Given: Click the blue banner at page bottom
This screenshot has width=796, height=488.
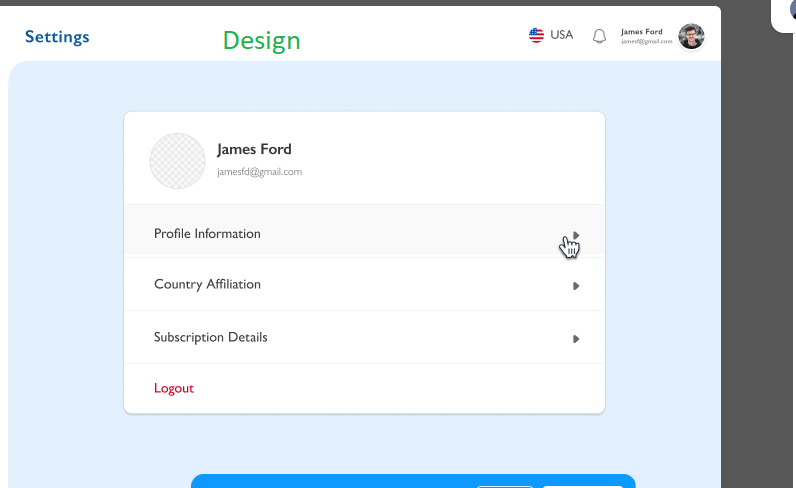Looking at the screenshot, I should (x=413, y=481).
